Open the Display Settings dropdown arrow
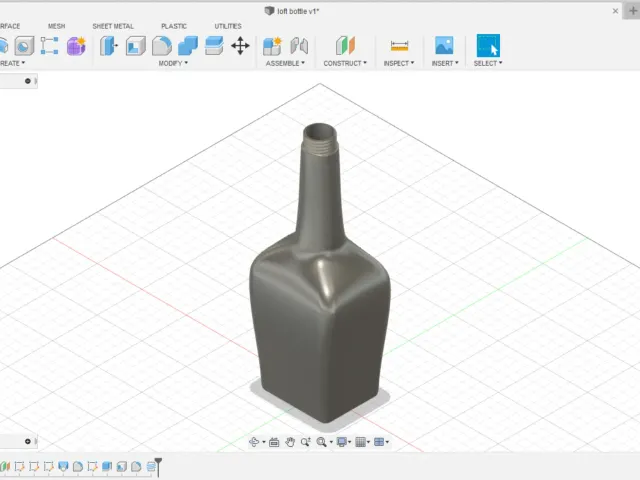 (x=349, y=442)
